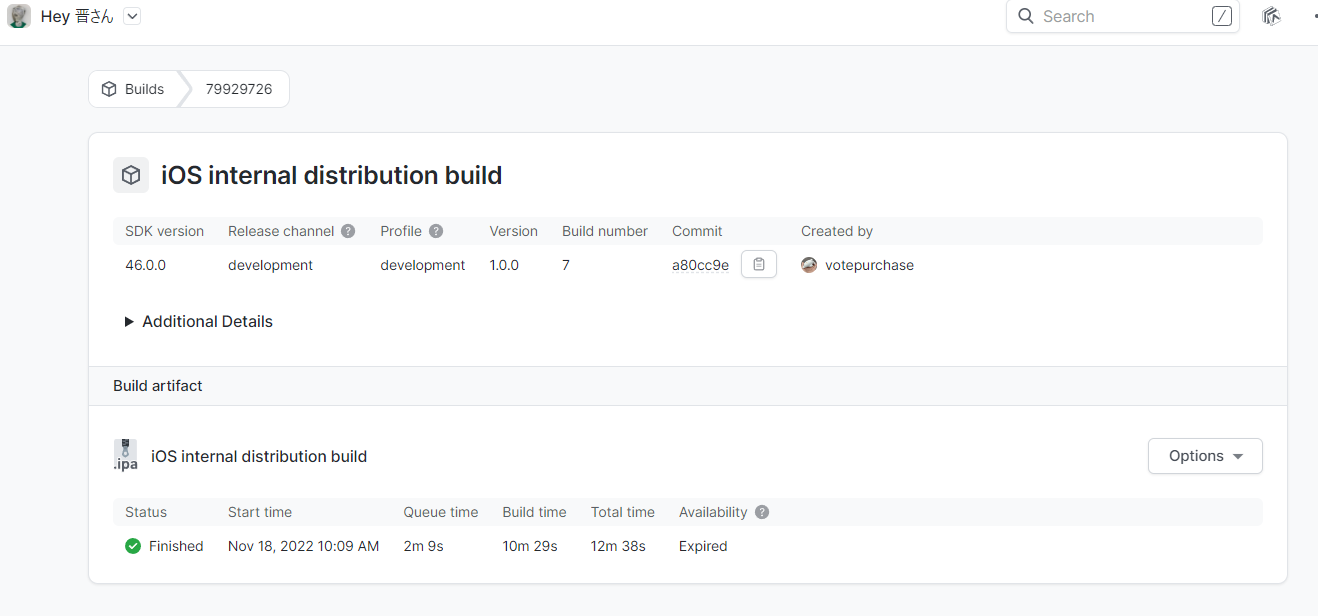Click the stacked-layers icon beside the Search box
The width and height of the screenshot is (1318, 616).
(x=1272, y=16)
